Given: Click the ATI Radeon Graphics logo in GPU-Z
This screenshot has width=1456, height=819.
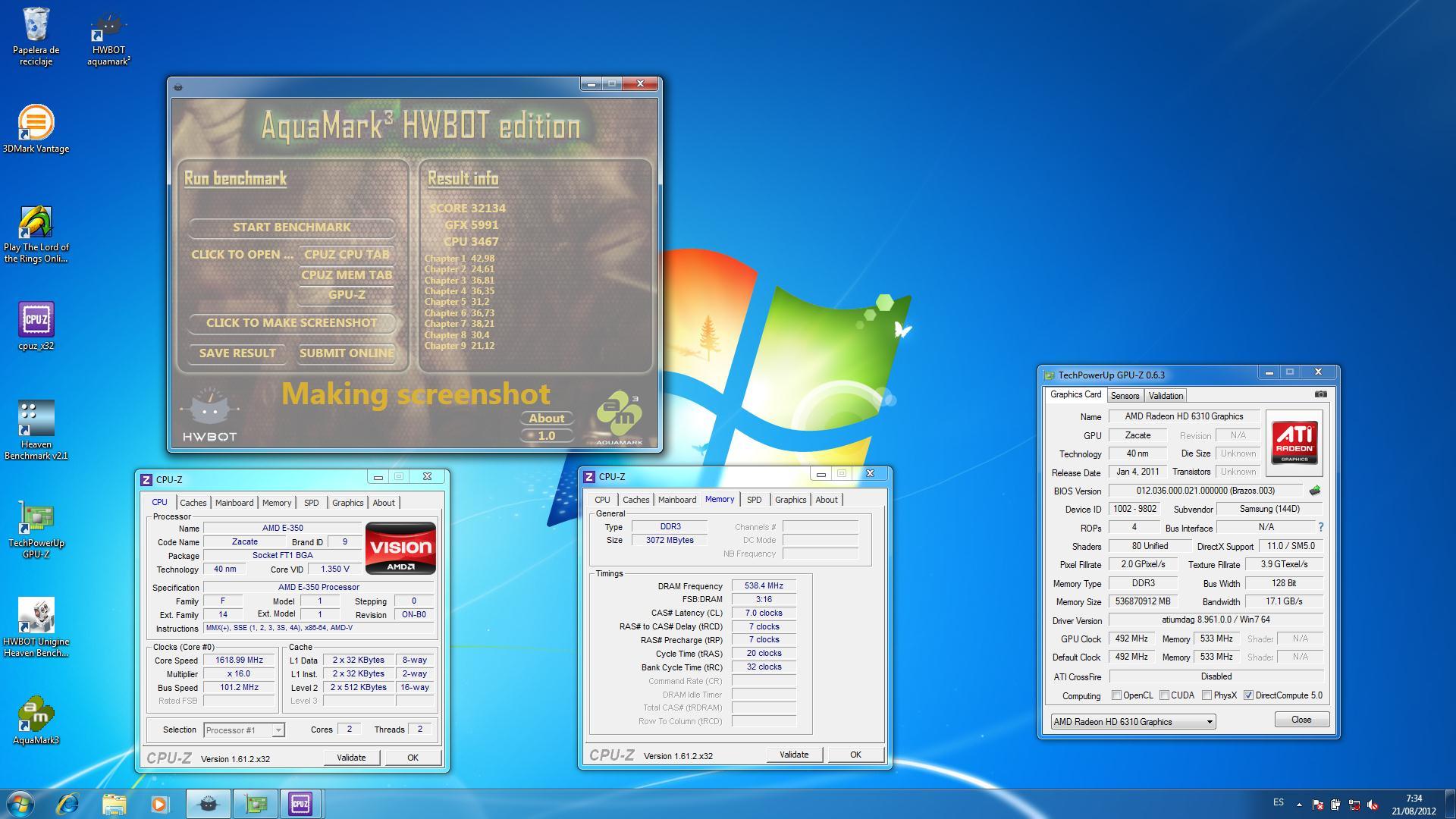Looking at the screenshot, I should [x=1294, y=443].
